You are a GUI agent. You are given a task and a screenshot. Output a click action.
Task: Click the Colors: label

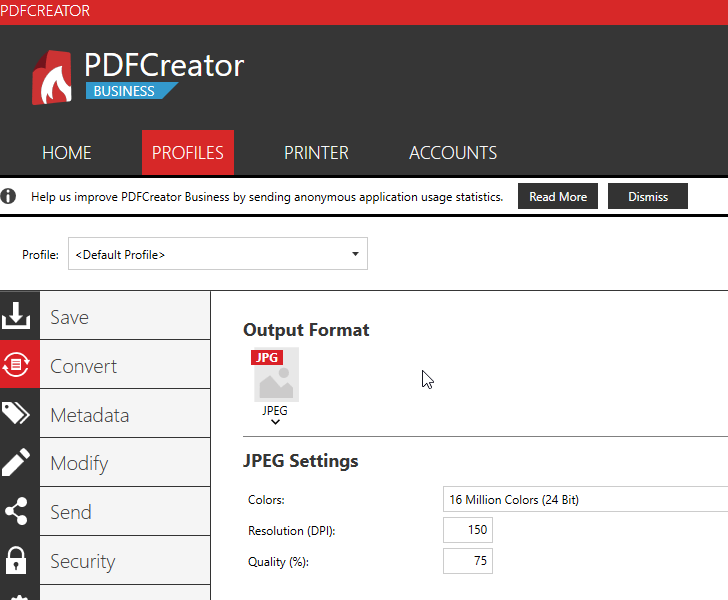266,500
